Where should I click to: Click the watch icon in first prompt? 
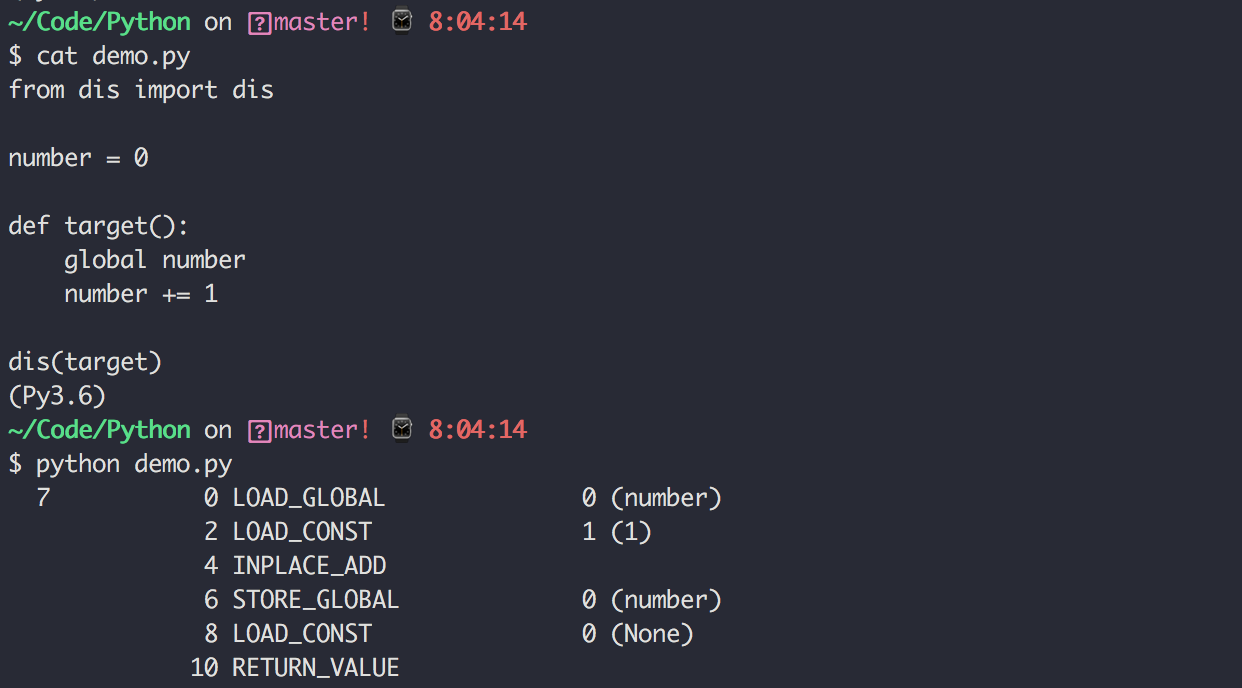tap(402, 21)
